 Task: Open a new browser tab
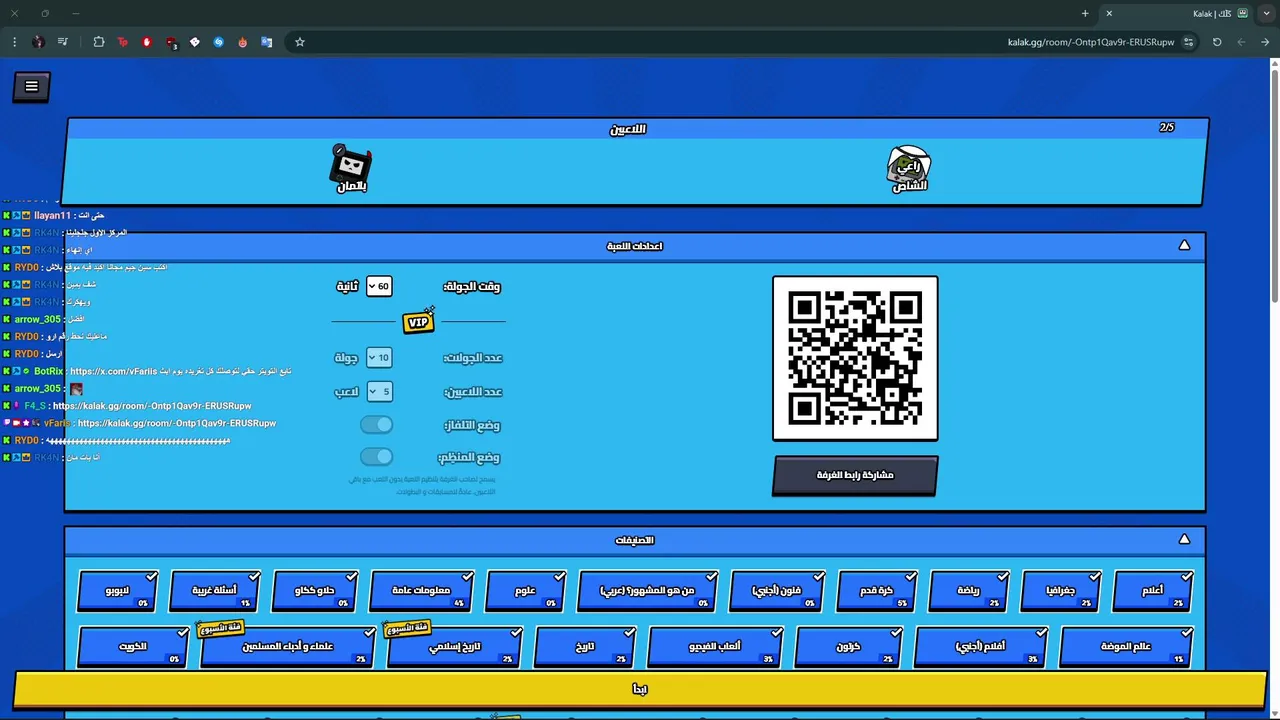1085,13
